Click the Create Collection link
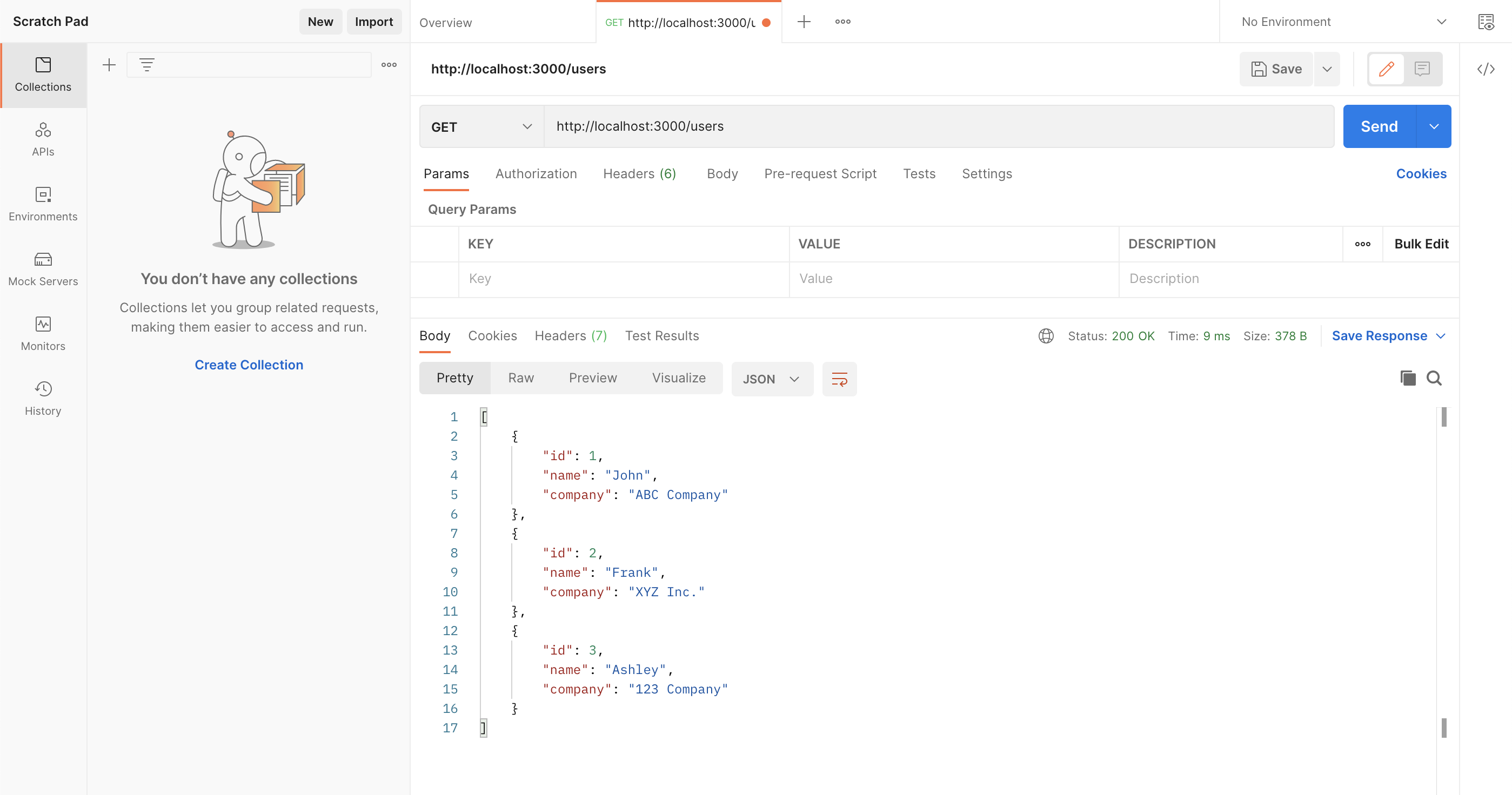Screen dimensions: 1512x795 [249, 365]
